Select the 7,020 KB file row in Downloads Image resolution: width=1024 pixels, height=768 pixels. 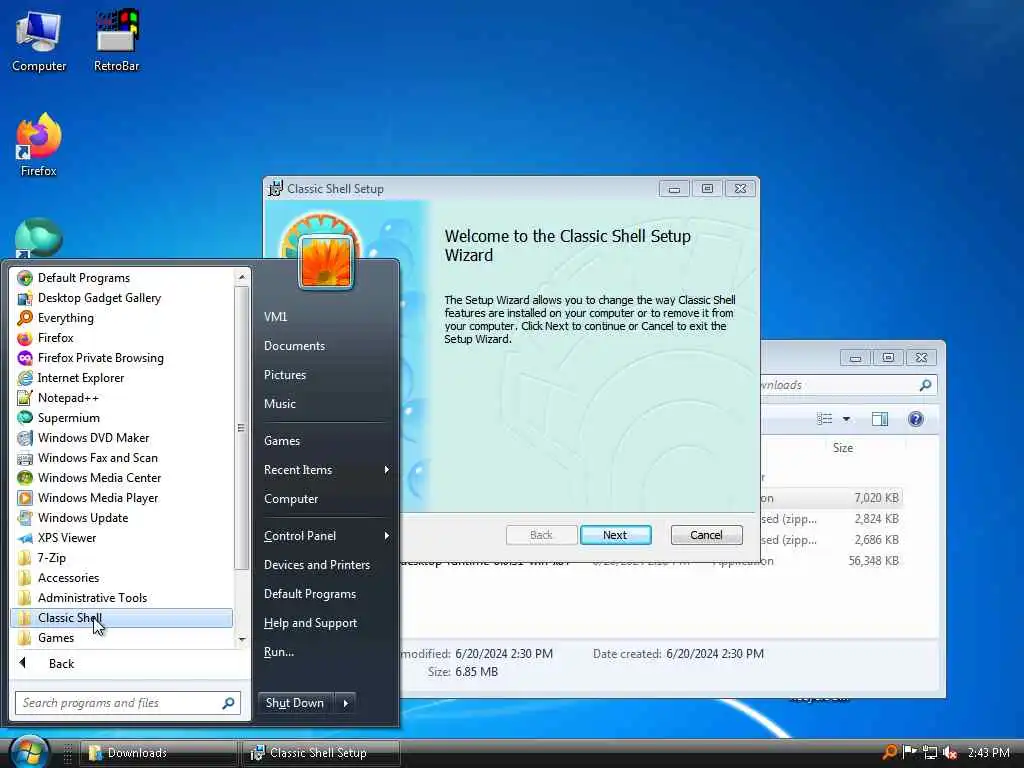(831, 498)
